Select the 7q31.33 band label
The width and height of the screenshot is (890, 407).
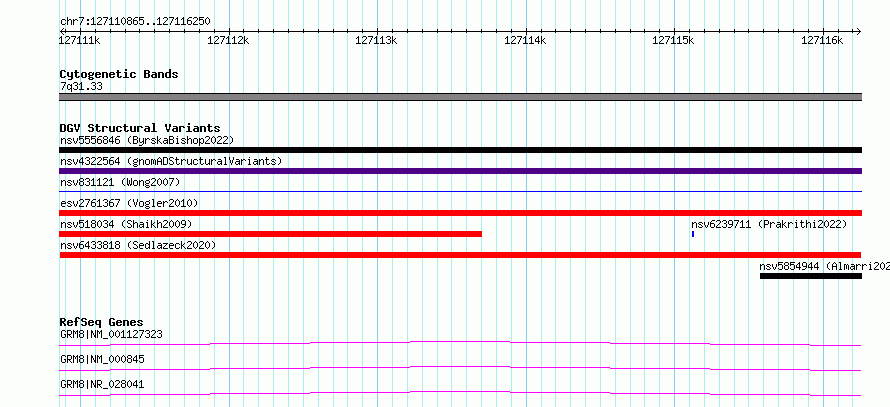pos(81,86)
